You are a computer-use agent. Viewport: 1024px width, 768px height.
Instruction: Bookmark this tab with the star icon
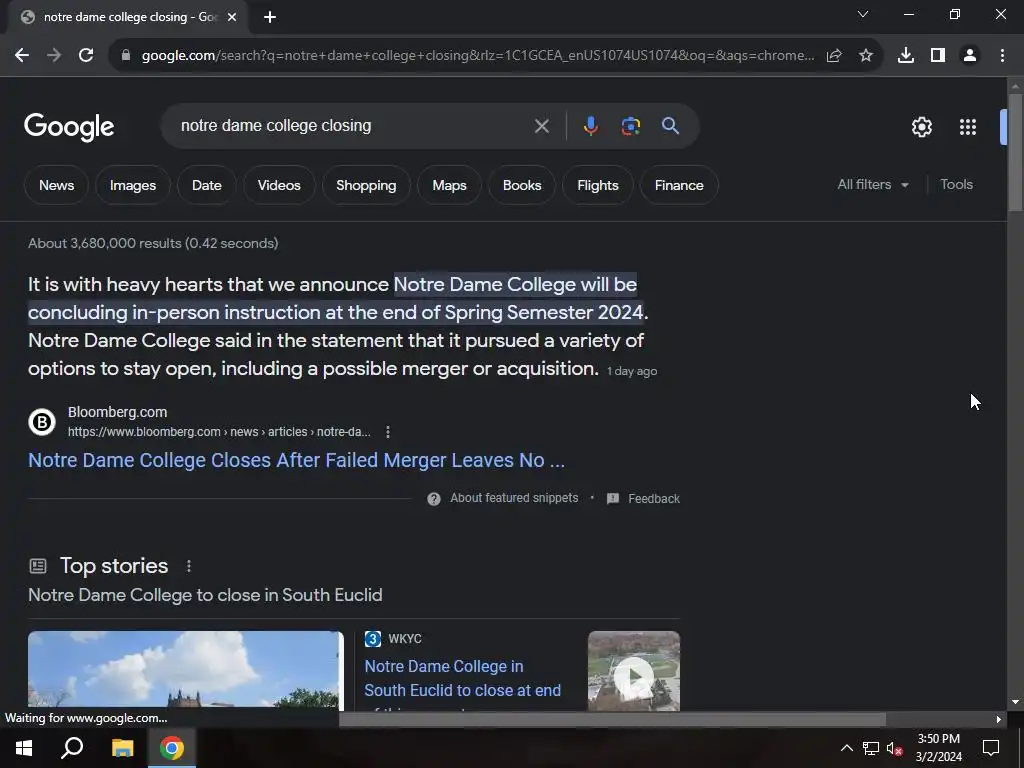pyautogui.click(x=866, y=56)
